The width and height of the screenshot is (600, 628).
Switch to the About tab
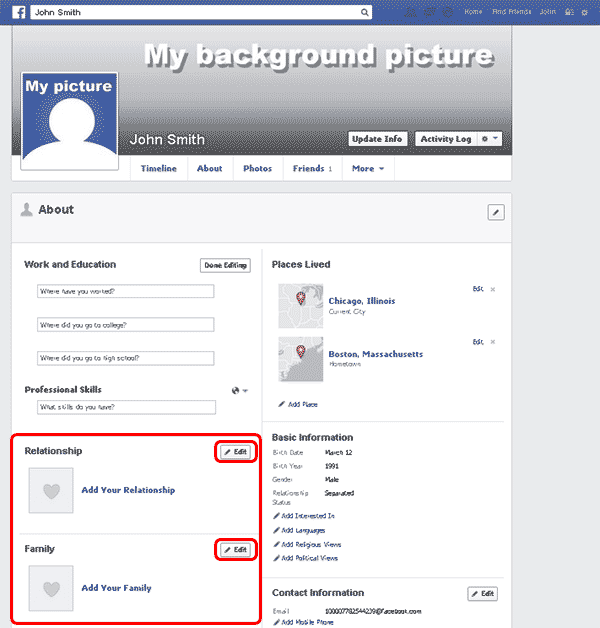[209, 169]
